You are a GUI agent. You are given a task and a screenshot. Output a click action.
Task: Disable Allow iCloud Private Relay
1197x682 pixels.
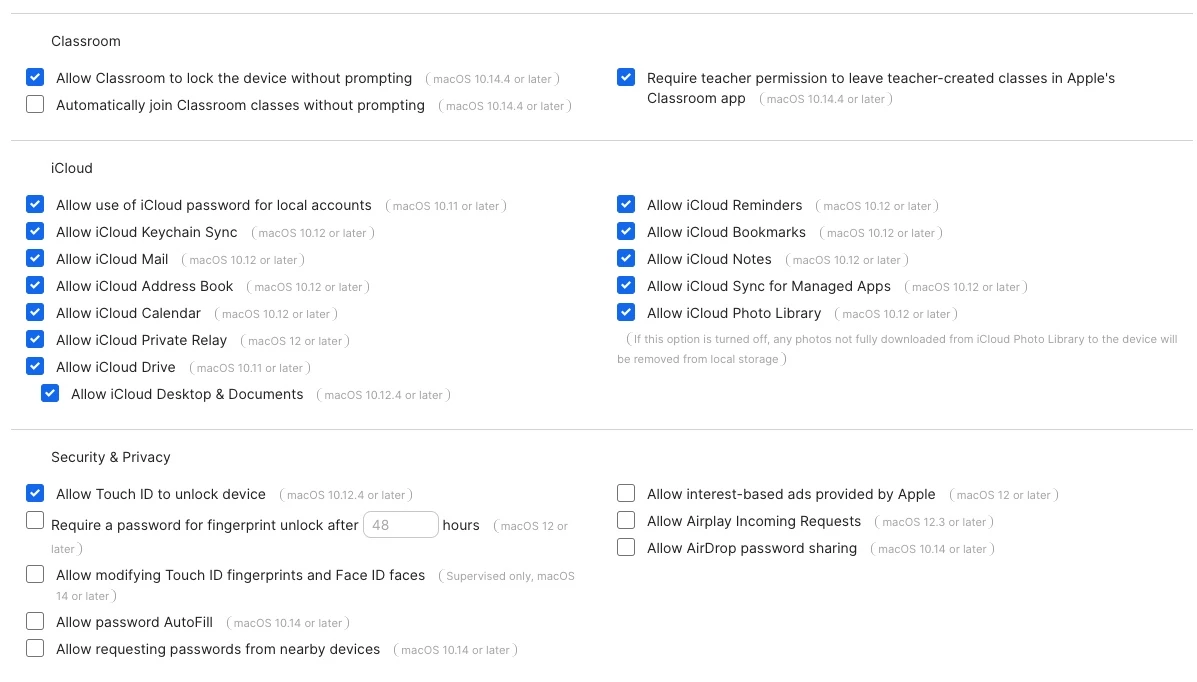coord(35,339)
